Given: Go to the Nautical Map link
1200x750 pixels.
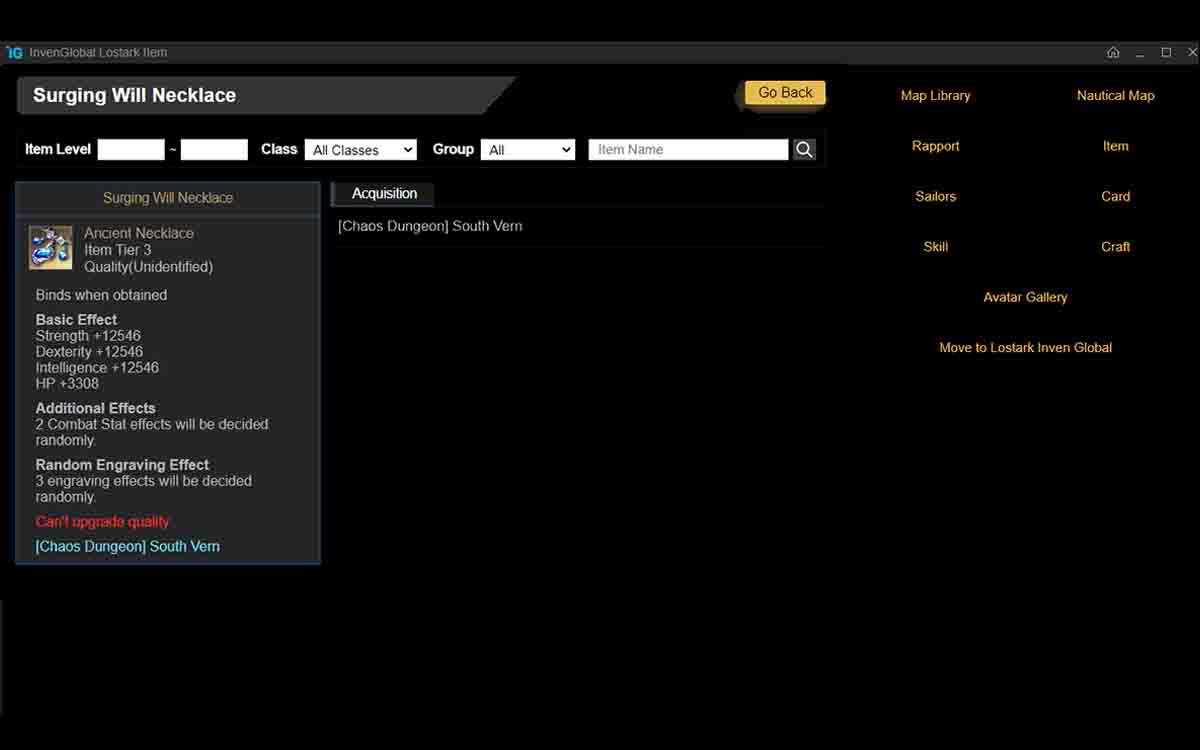Looking at the screenshot, I should [1115, 96].
